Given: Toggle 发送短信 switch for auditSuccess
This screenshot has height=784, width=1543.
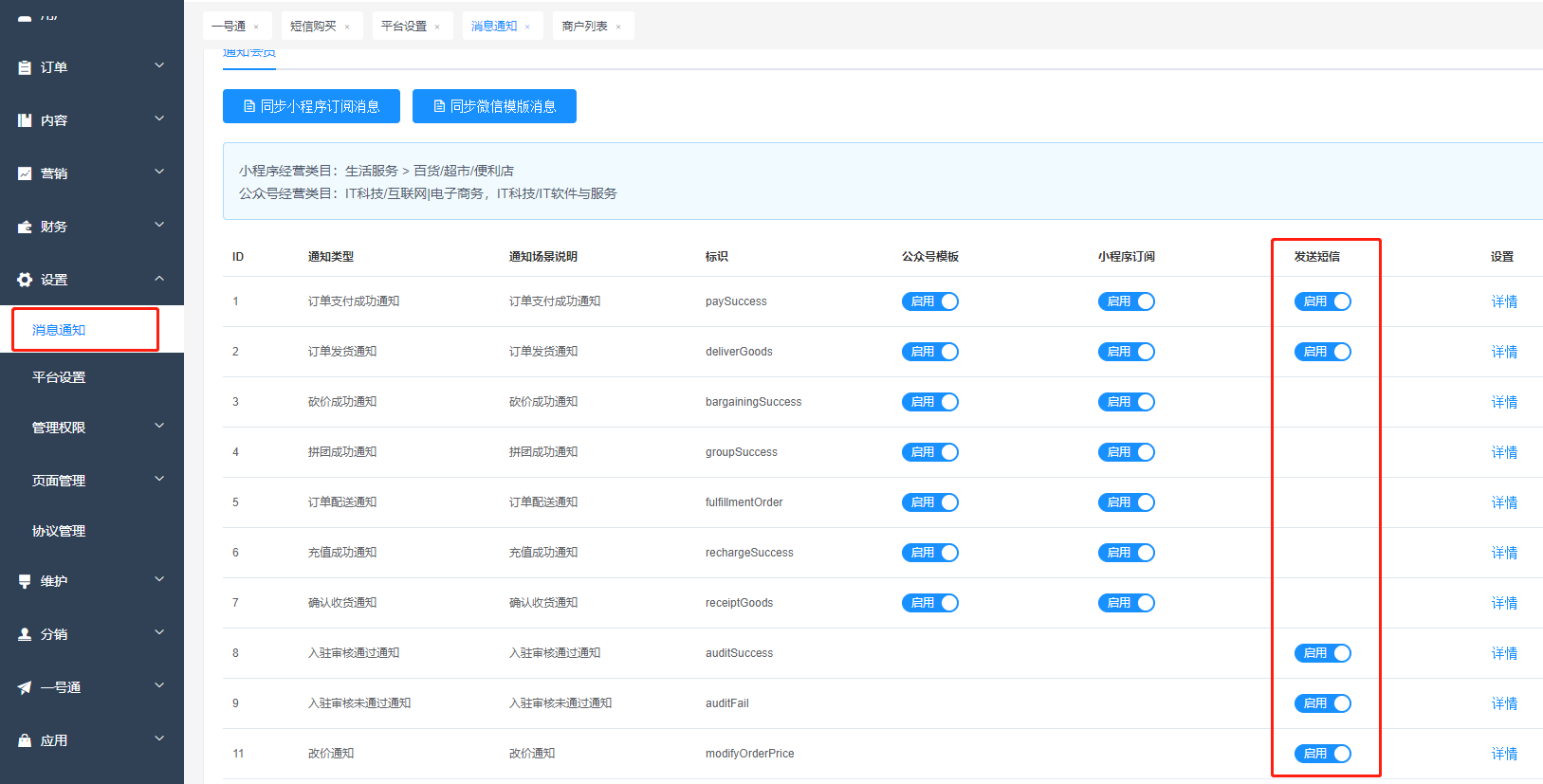Looking at the screenshot, I should click(1323, 653).
